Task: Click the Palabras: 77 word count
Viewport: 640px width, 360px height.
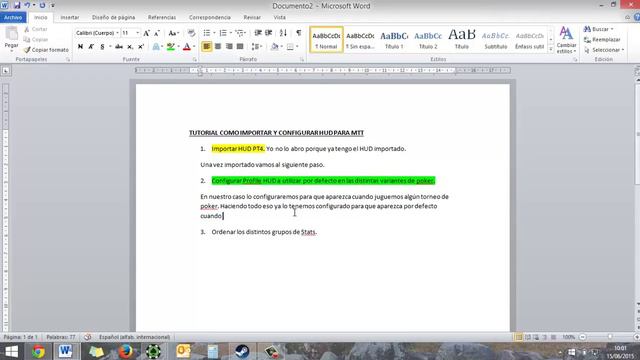Action: tap(61, 337)
